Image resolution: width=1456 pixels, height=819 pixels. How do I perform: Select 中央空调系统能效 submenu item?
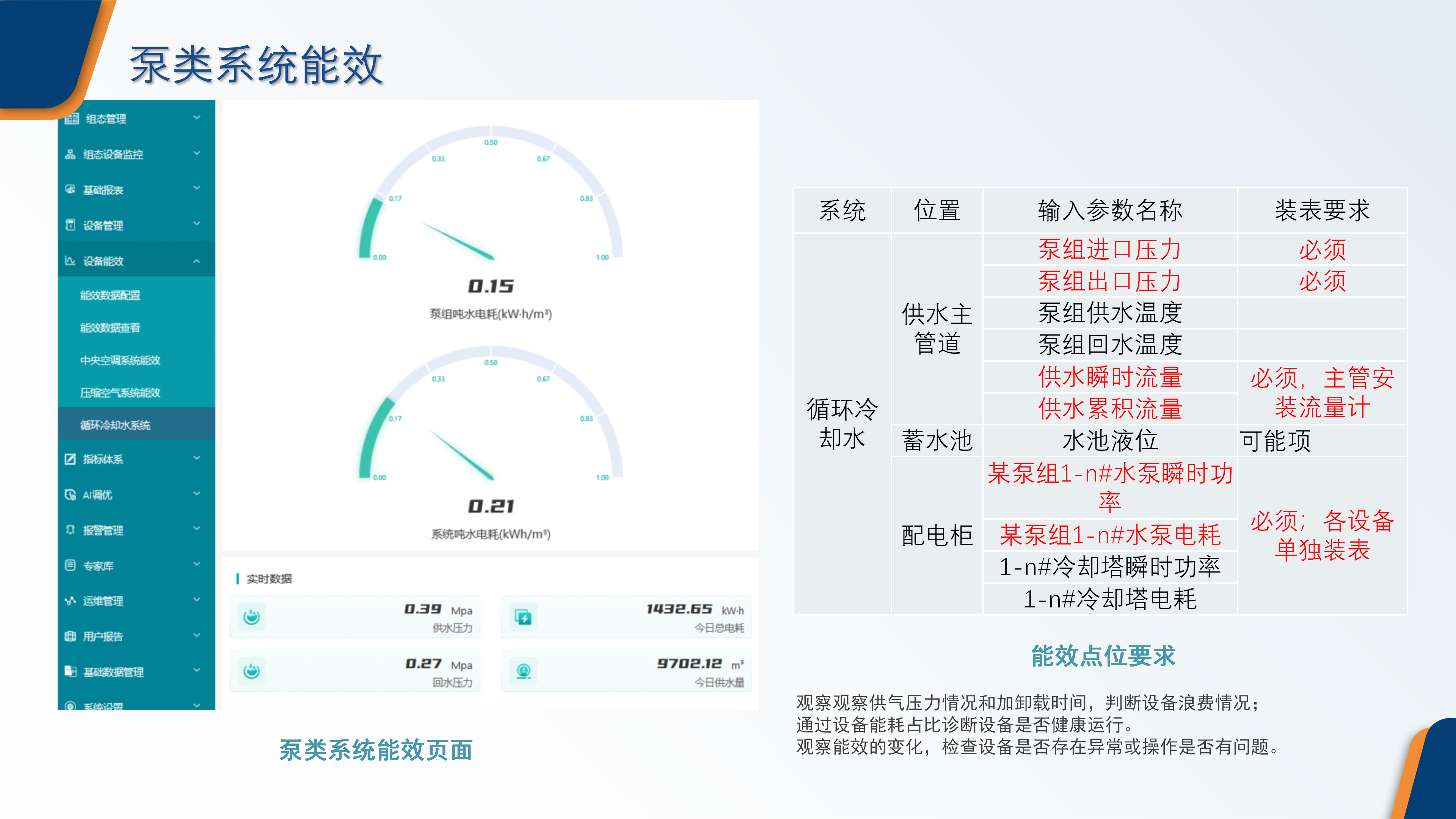pyautogui.click(x=120, y=360)
